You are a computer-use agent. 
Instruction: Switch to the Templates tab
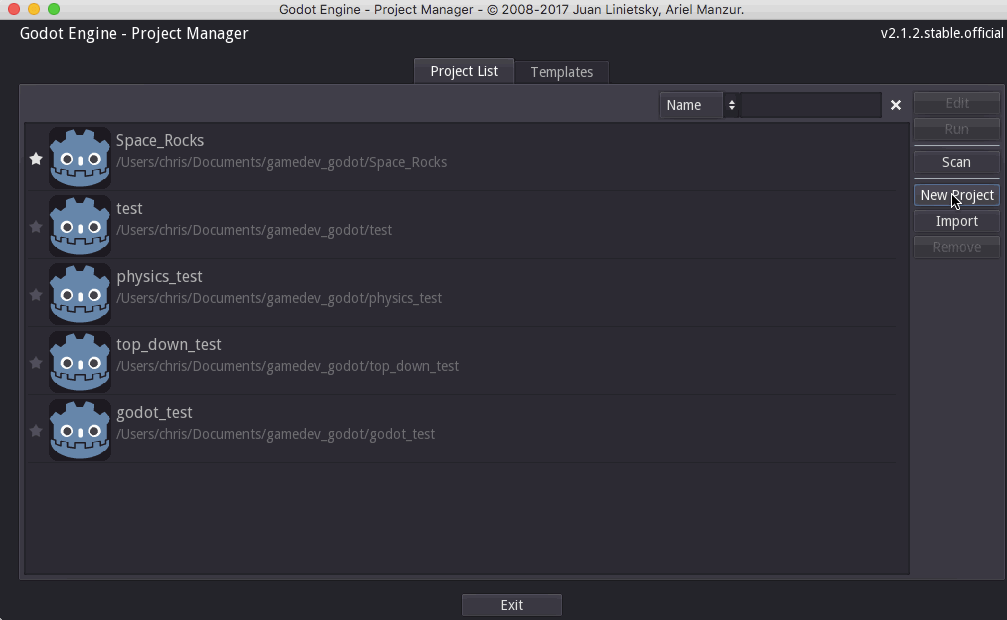pos(561,72)
